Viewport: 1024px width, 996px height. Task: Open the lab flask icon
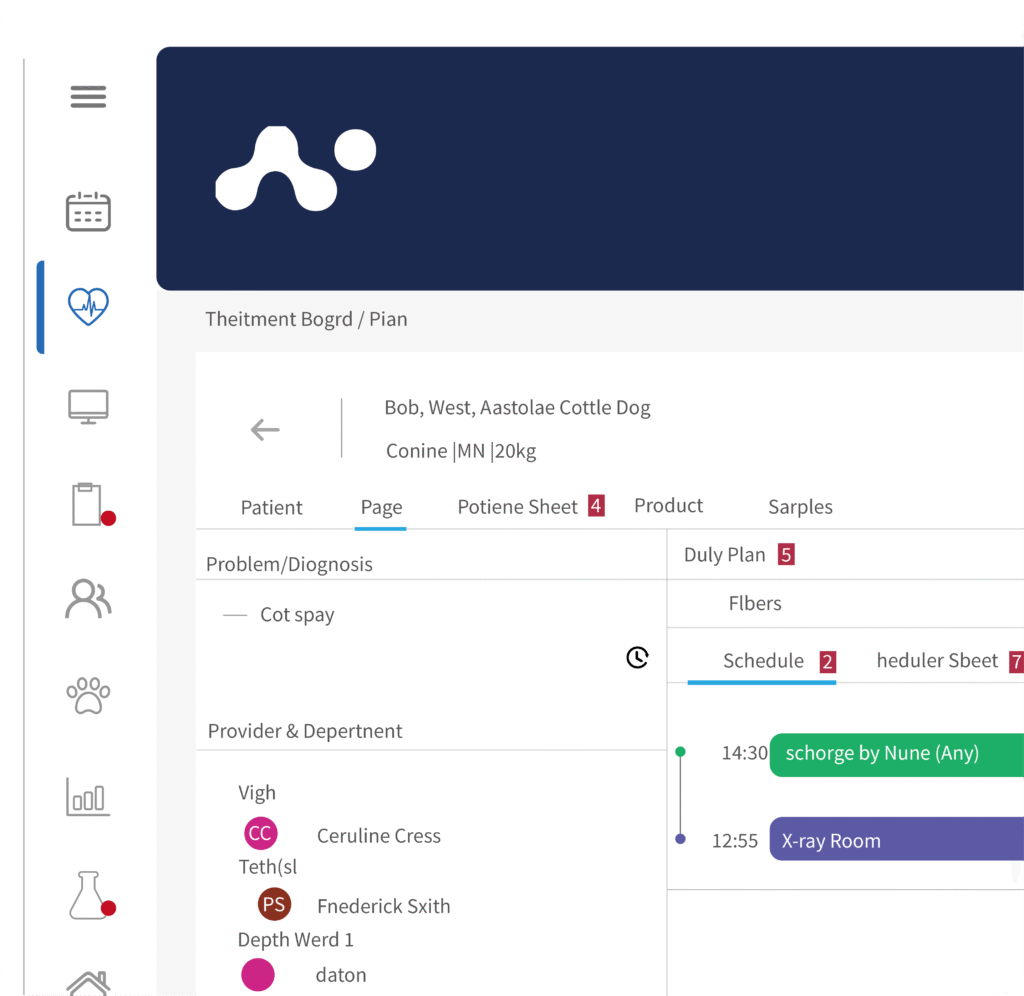point(88,895)
